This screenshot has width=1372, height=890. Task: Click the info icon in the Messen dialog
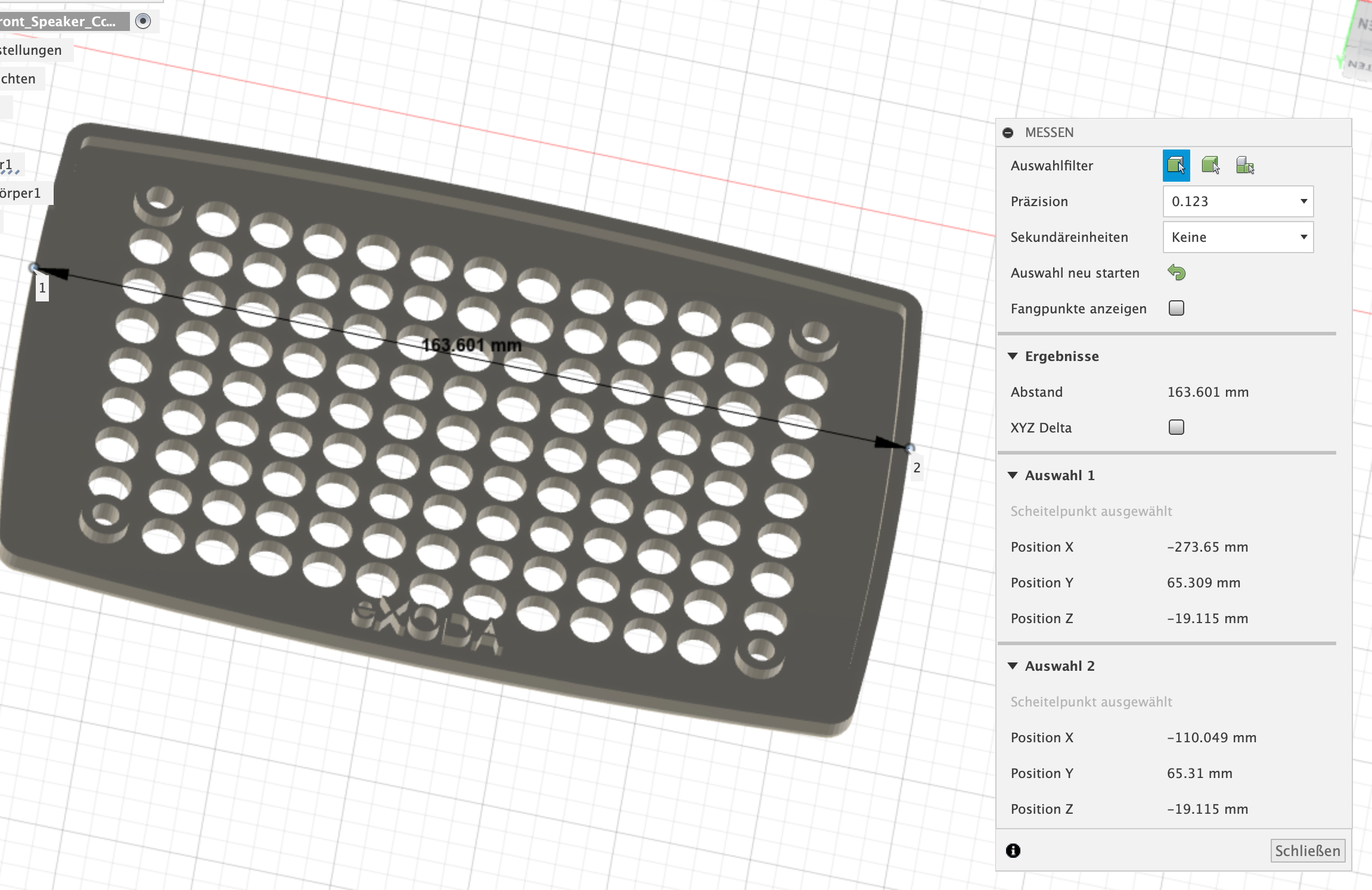(x=1013, y=851)
